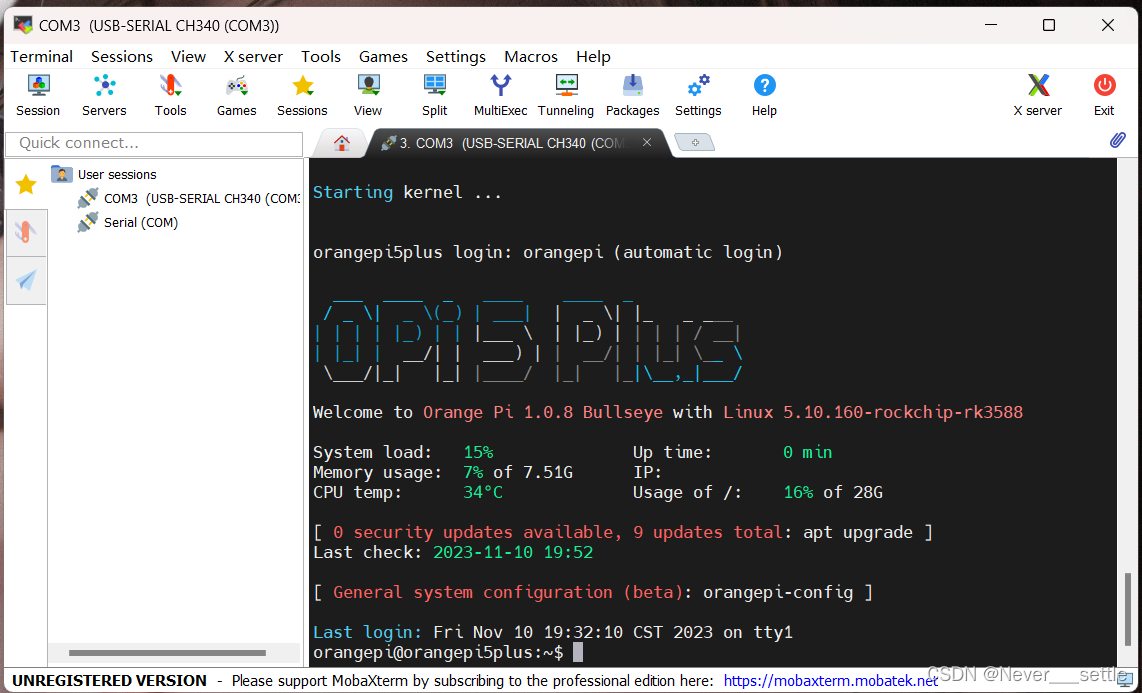
Task: Open the mobaxterm.mobatek.net link
Action: click(x=831, y=681)
